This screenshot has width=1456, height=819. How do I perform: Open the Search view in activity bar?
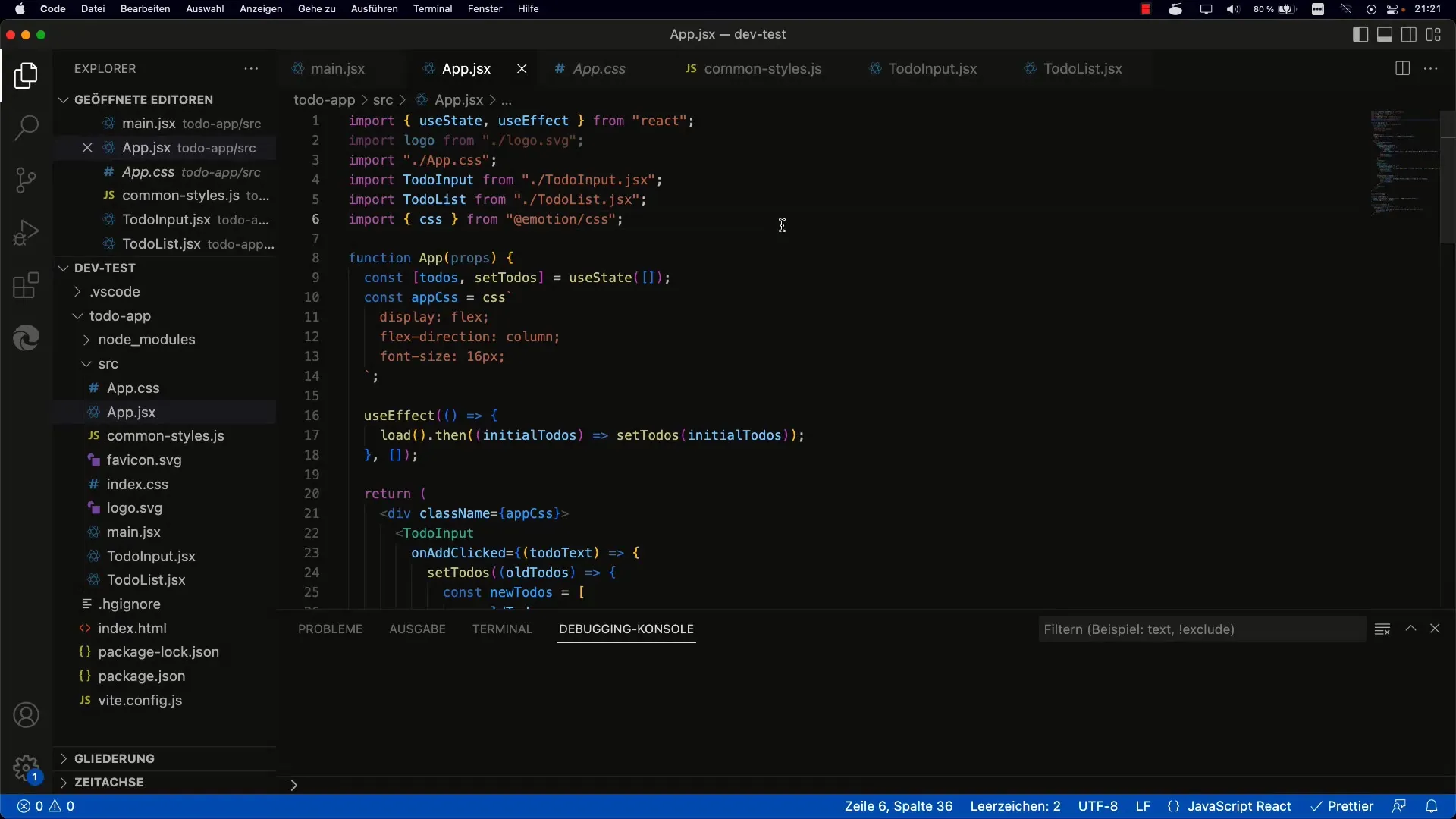[26, 127]
